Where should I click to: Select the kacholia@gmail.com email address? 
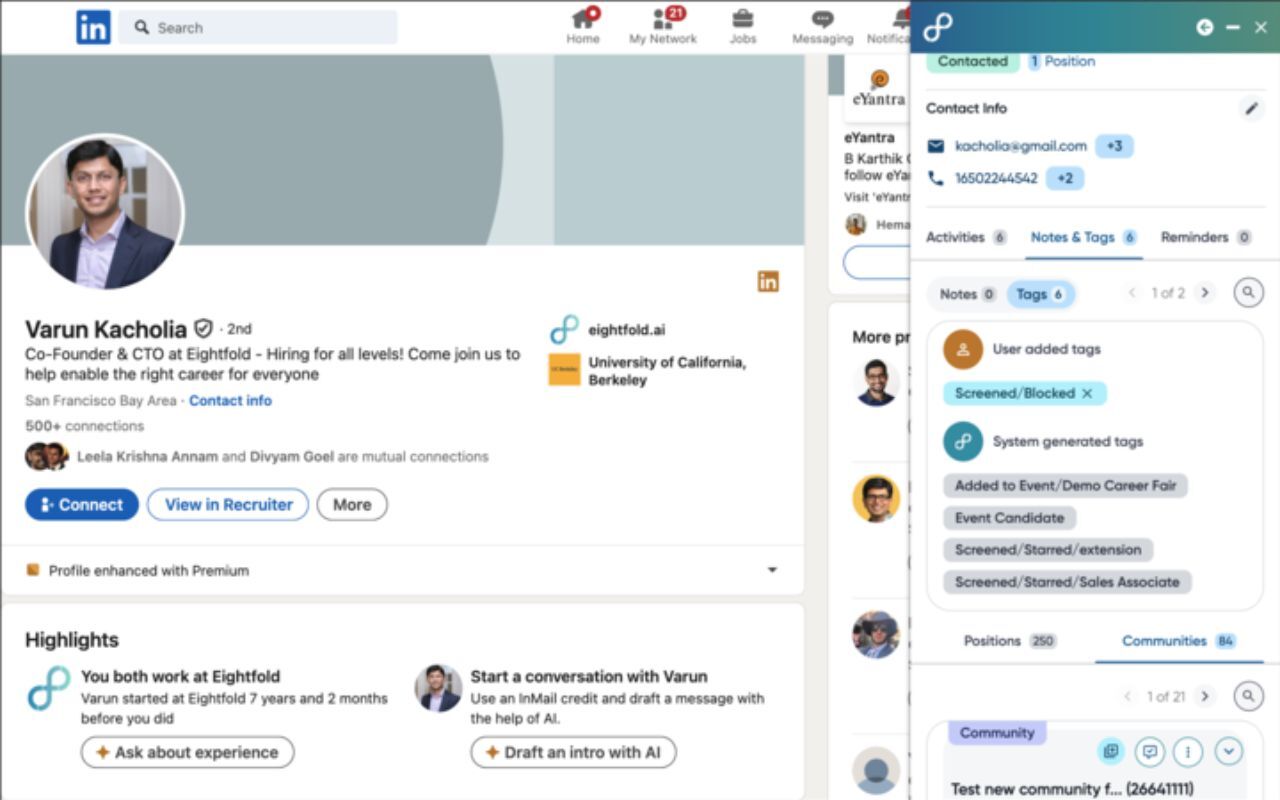(x=1021, y=146)
